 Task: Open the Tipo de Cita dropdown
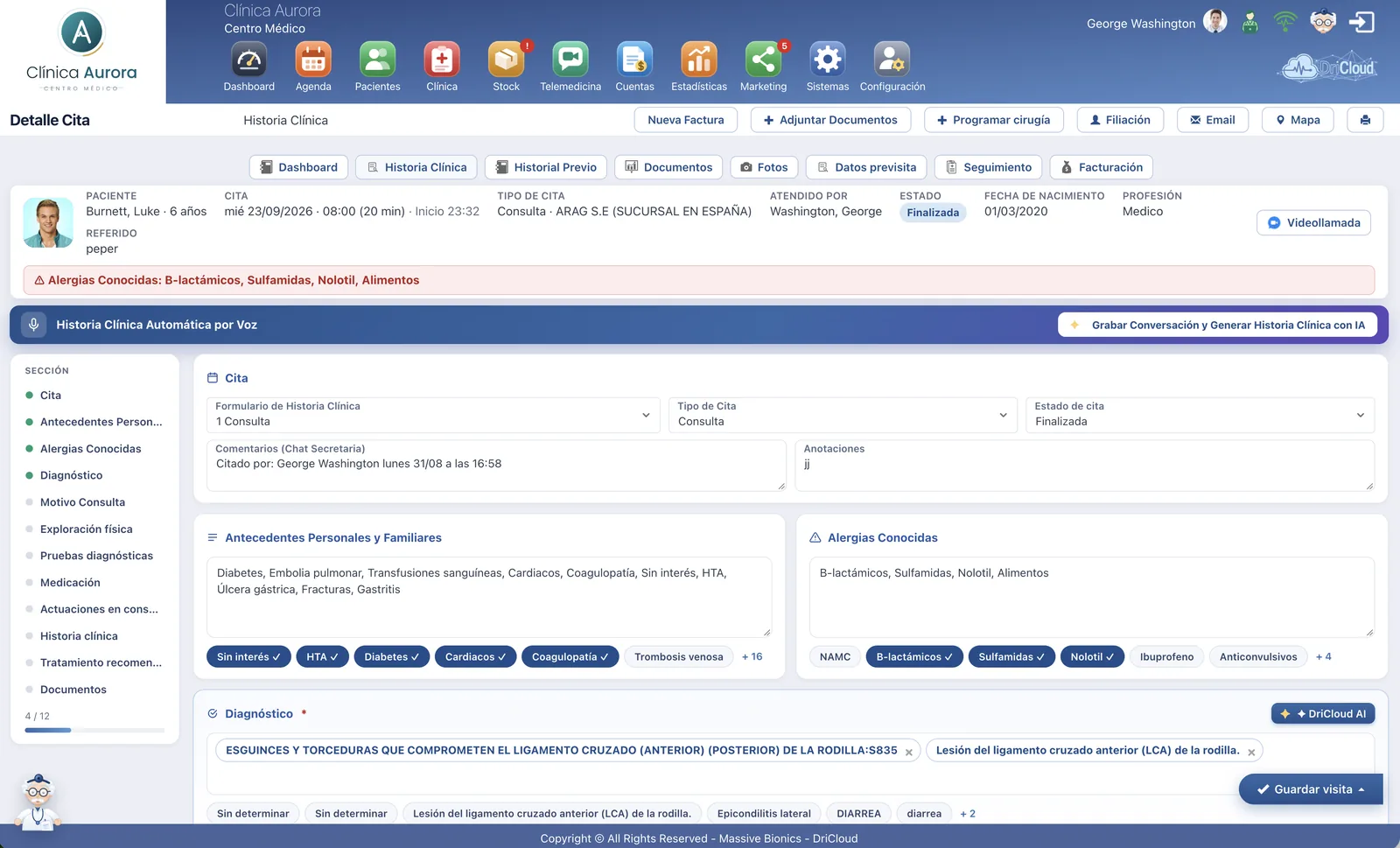pyautogui.click(x=843, y=415)
